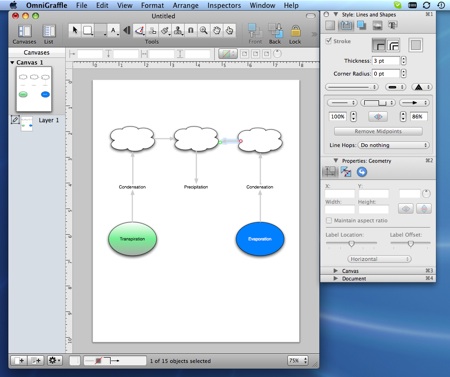Open the line corner join style dropdown

(396, 87)
